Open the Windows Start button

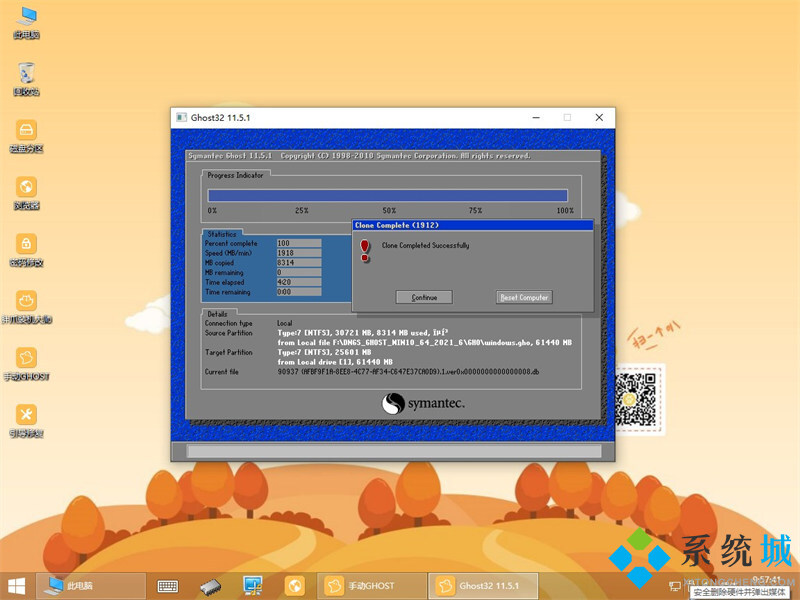coord(16,586)
